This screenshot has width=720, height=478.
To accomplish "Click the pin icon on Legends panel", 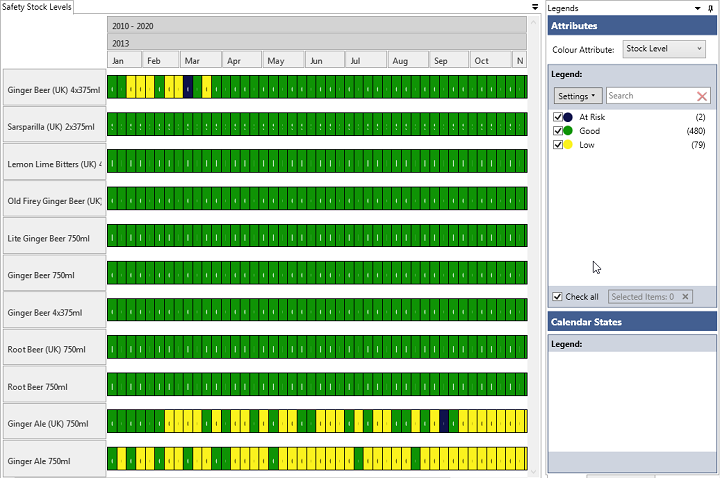I will [711, 7].
